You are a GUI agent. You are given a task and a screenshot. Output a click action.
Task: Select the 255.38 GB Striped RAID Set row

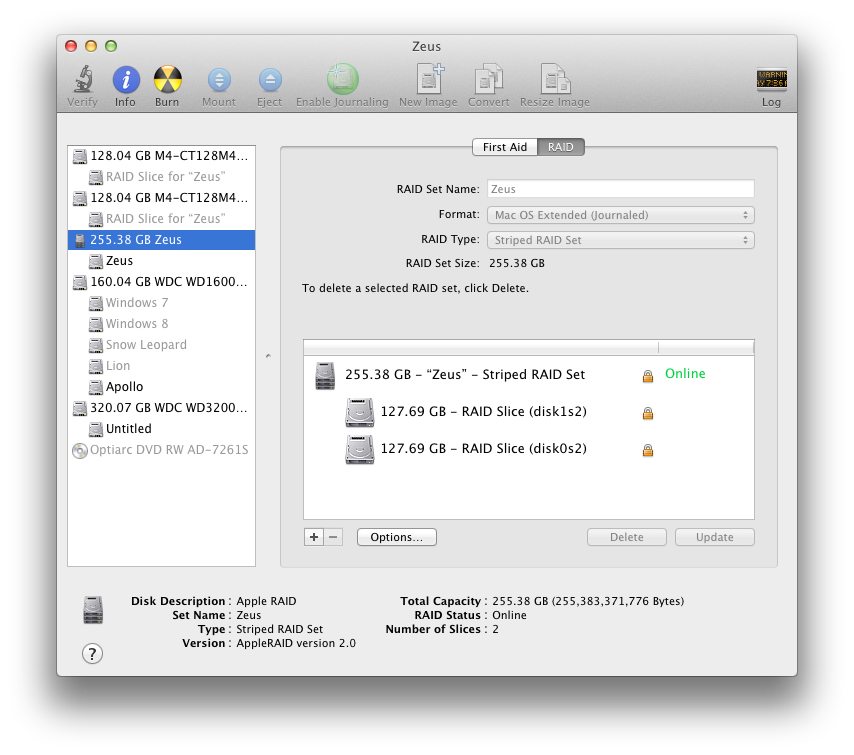(x=528, y=375)
